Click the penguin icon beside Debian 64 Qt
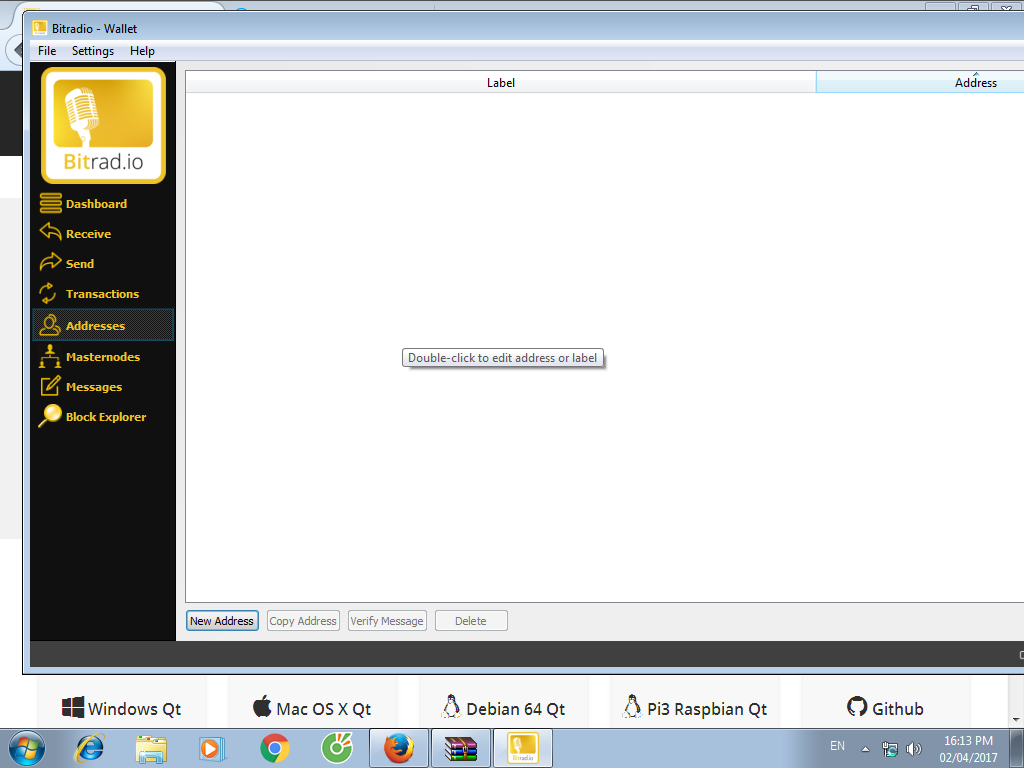The height and width of the screenshot is (768, 1024). click(451, 707)
